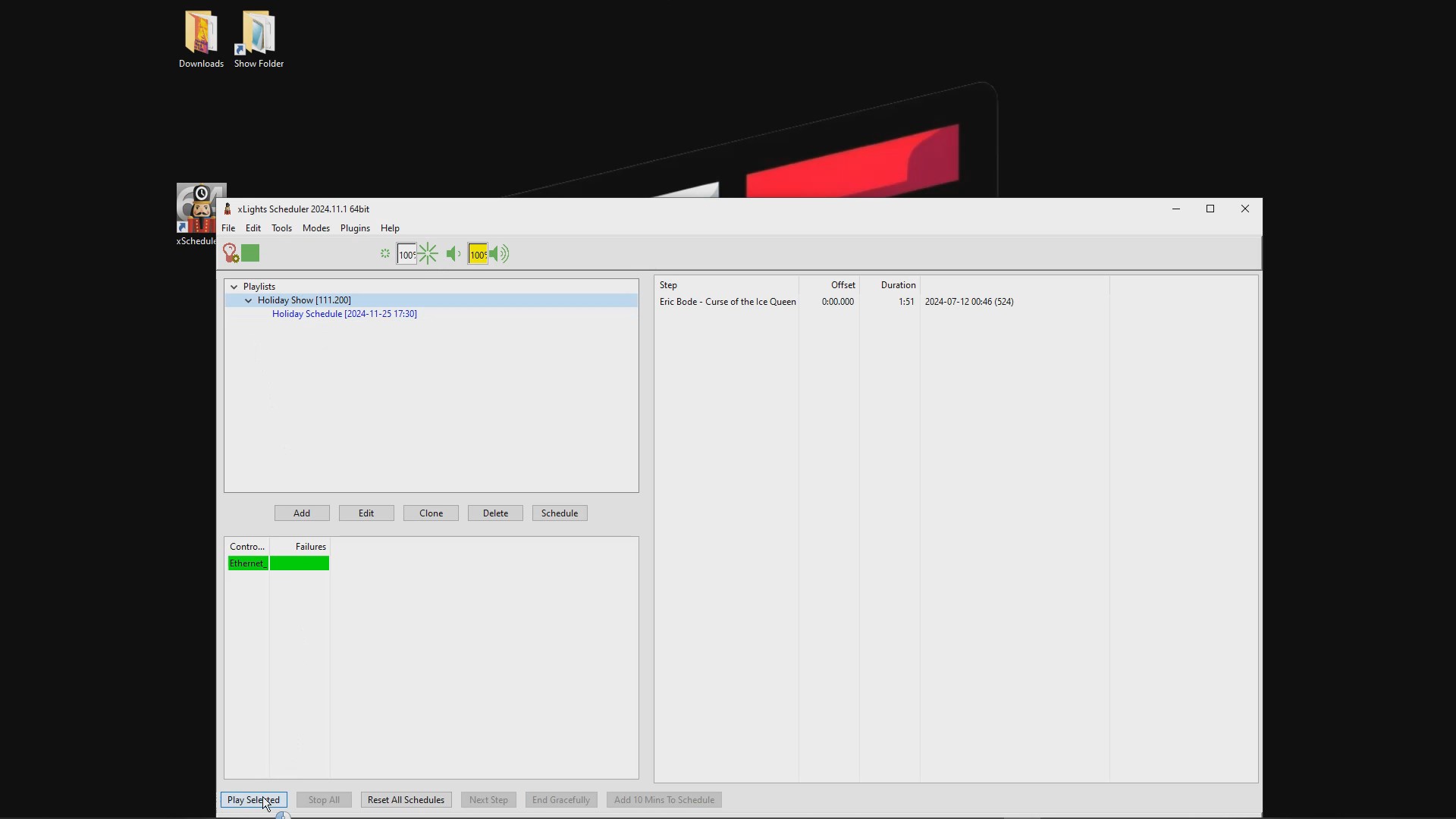
Task: Click the volume down speaker icon
Action: [x=453, y=254]
